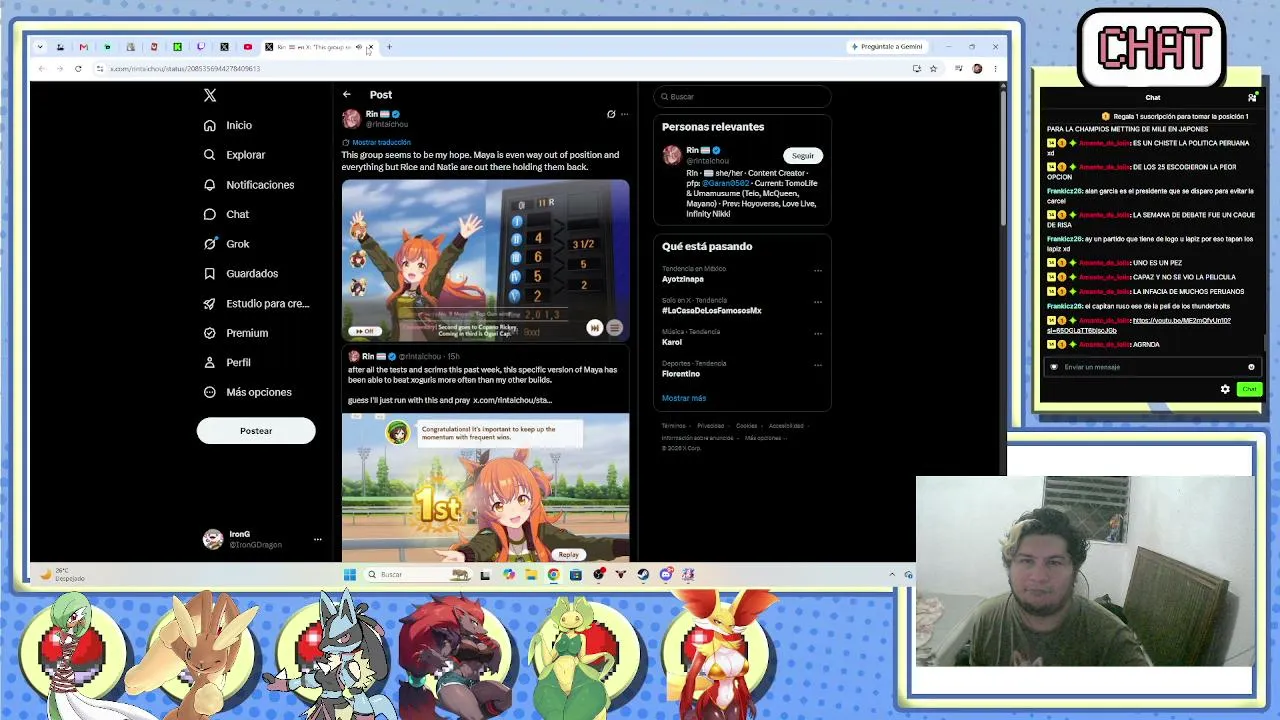Open the Privacidad footer link
The height and width of the screenshot is (720, 1280).
click(710, 426)
